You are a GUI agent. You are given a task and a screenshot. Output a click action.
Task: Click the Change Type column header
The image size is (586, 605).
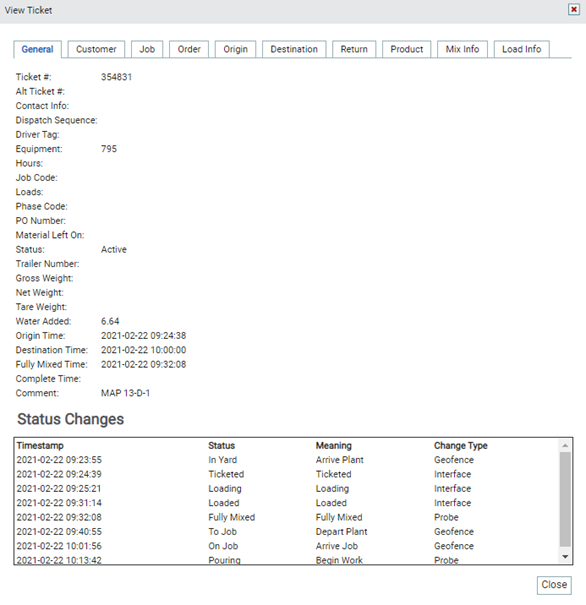click(x=461, y=446)
